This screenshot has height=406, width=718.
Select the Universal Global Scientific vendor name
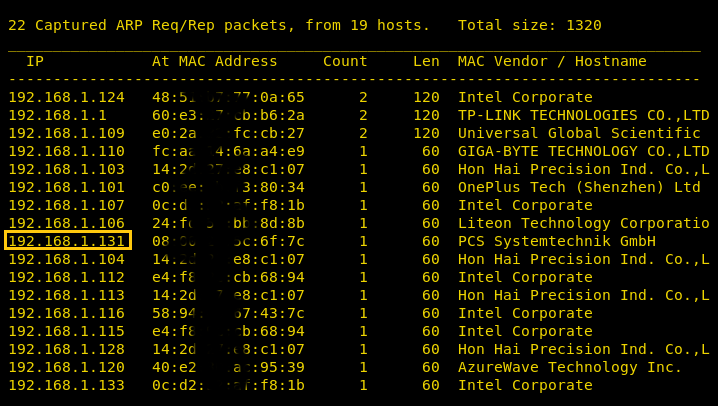579,133
